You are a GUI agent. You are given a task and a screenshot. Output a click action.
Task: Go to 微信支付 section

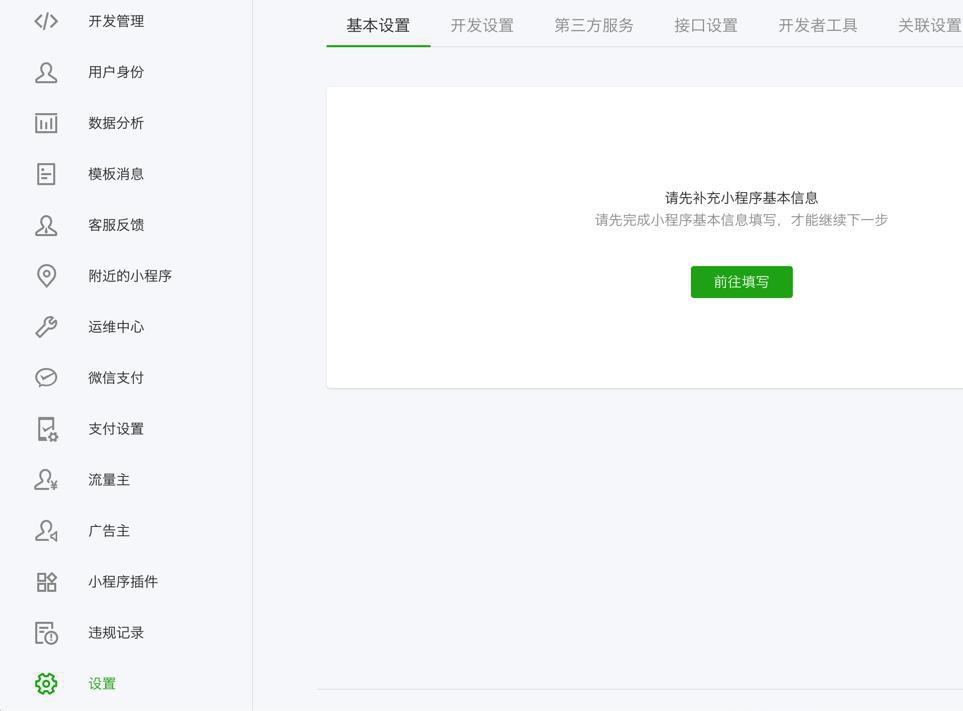[116, 378]
